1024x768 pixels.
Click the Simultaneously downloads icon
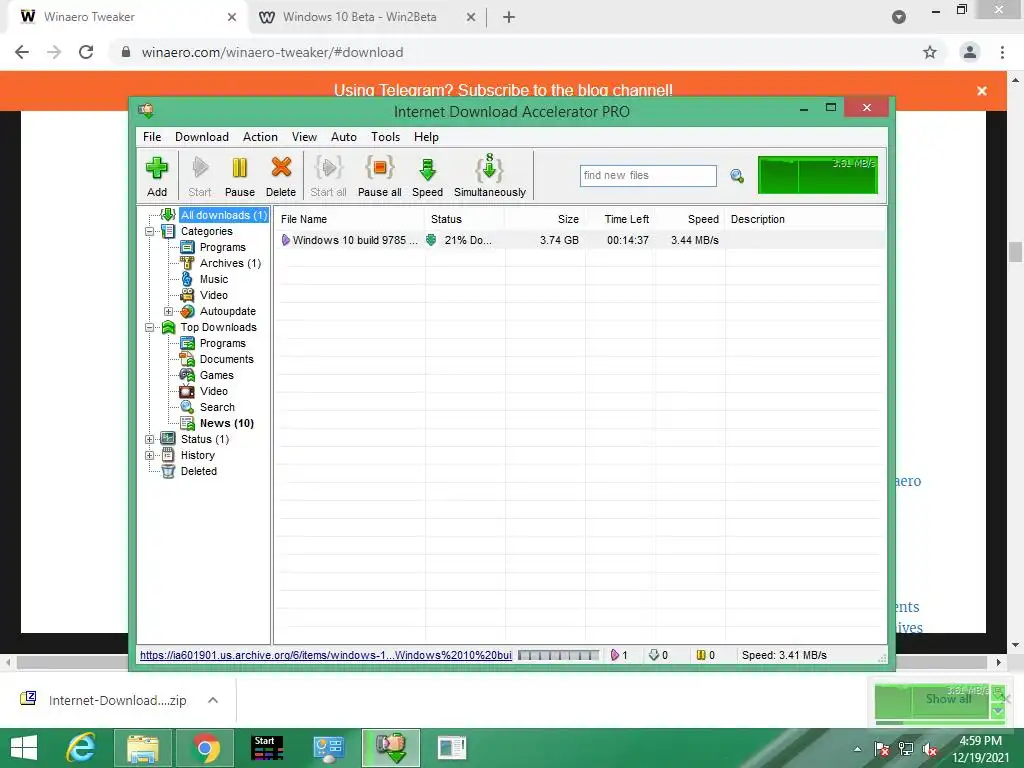point(490,176)
